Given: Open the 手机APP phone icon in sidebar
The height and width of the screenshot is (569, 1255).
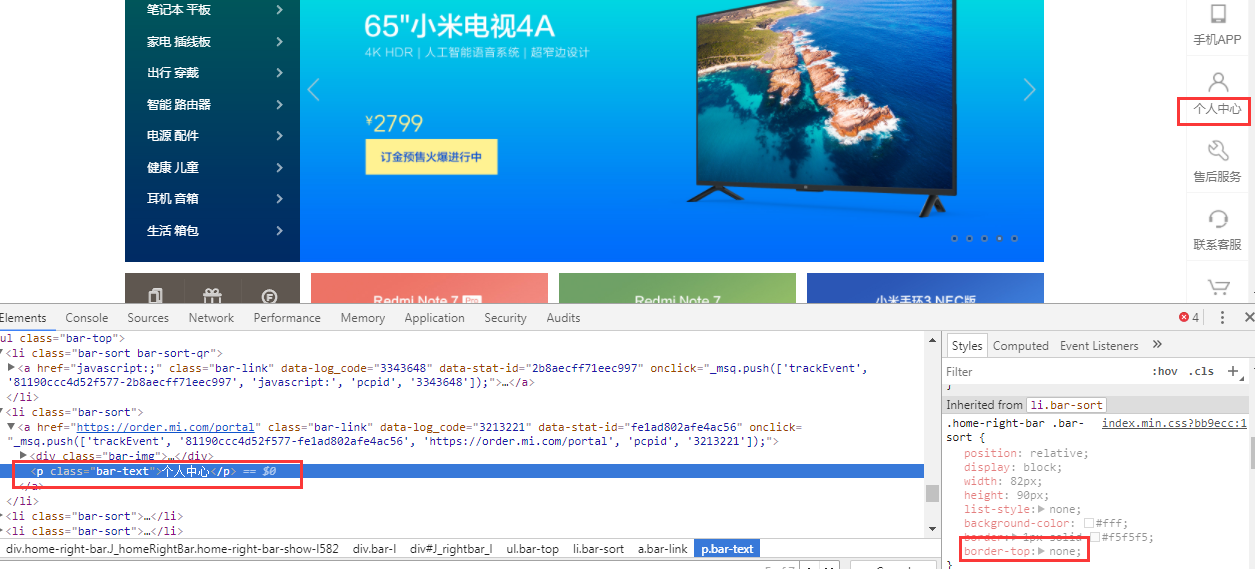Looking at the screenshot, I should pyautogui.click(x=1217, y=13).
